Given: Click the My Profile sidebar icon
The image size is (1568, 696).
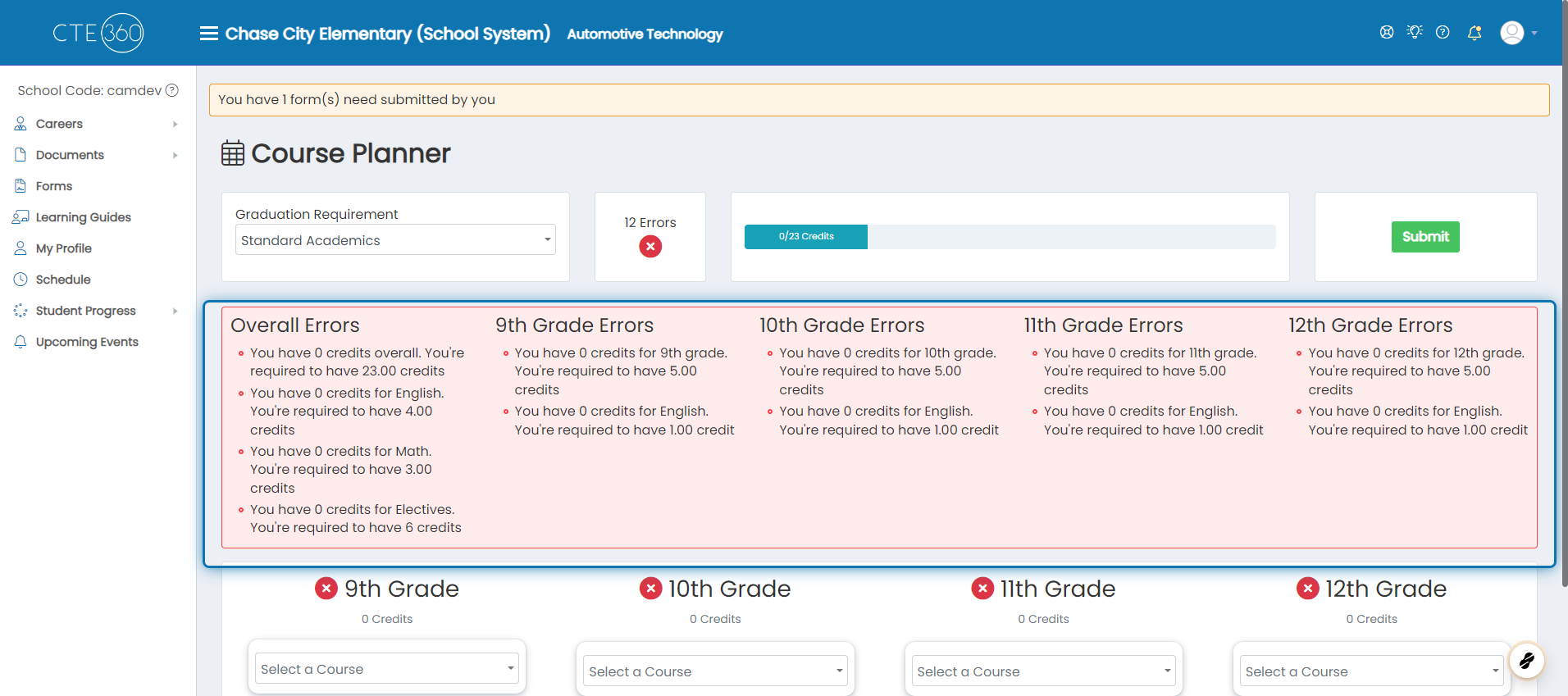Looking at the screenshot, I should point(21,248).
